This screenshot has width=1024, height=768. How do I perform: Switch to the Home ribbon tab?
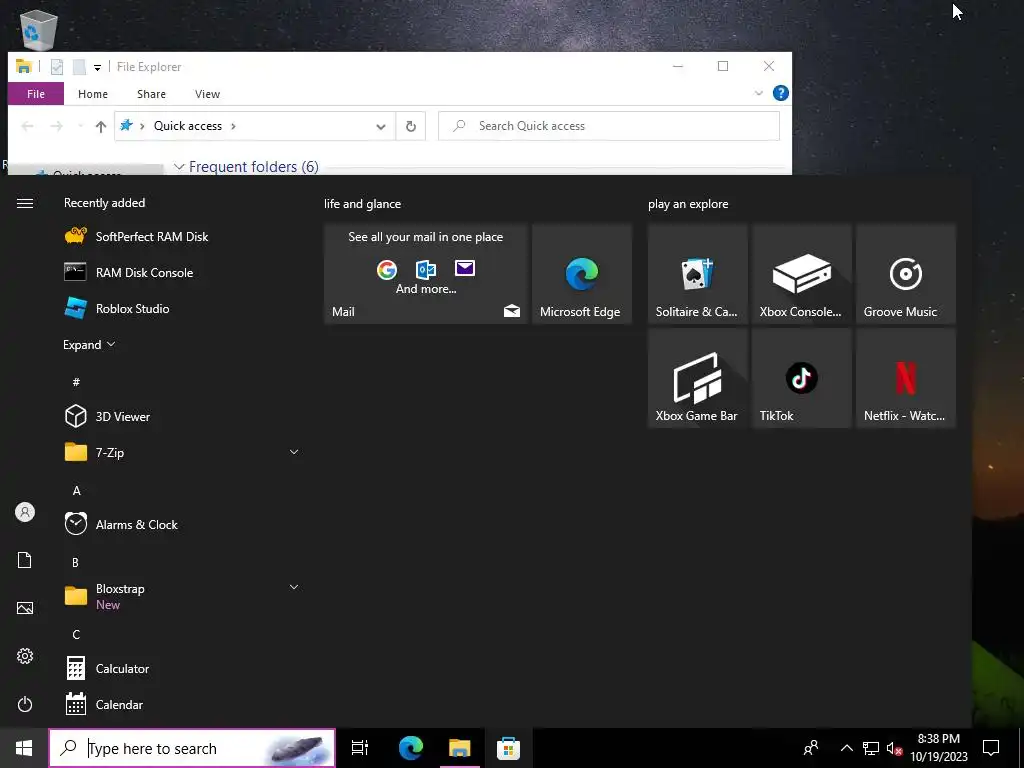coord(93,93)
